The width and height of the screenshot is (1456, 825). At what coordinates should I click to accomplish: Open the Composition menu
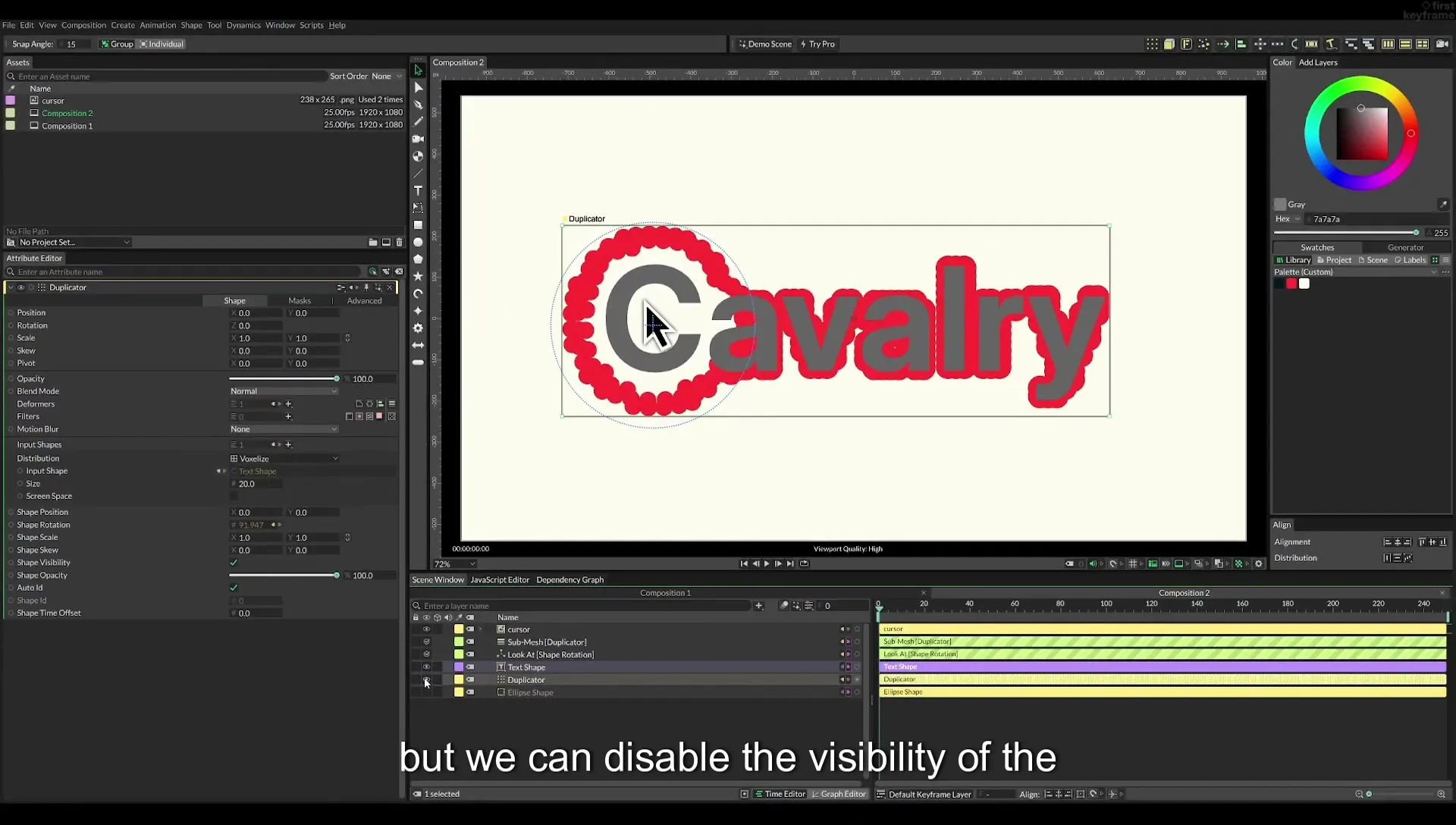(x=83, y=25)
